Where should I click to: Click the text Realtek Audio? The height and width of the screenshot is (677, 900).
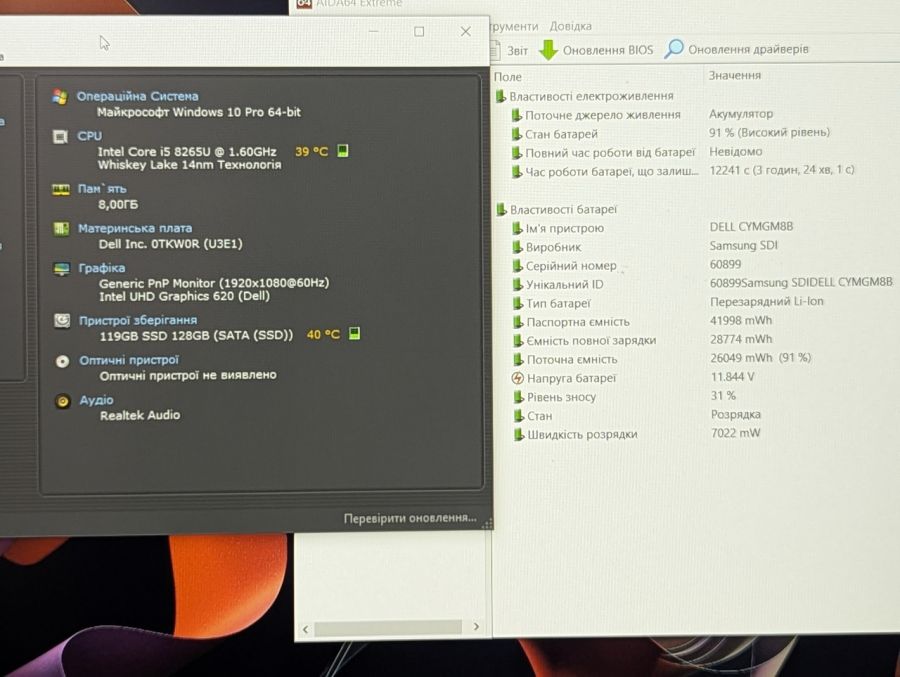click(x=140, y=415)
